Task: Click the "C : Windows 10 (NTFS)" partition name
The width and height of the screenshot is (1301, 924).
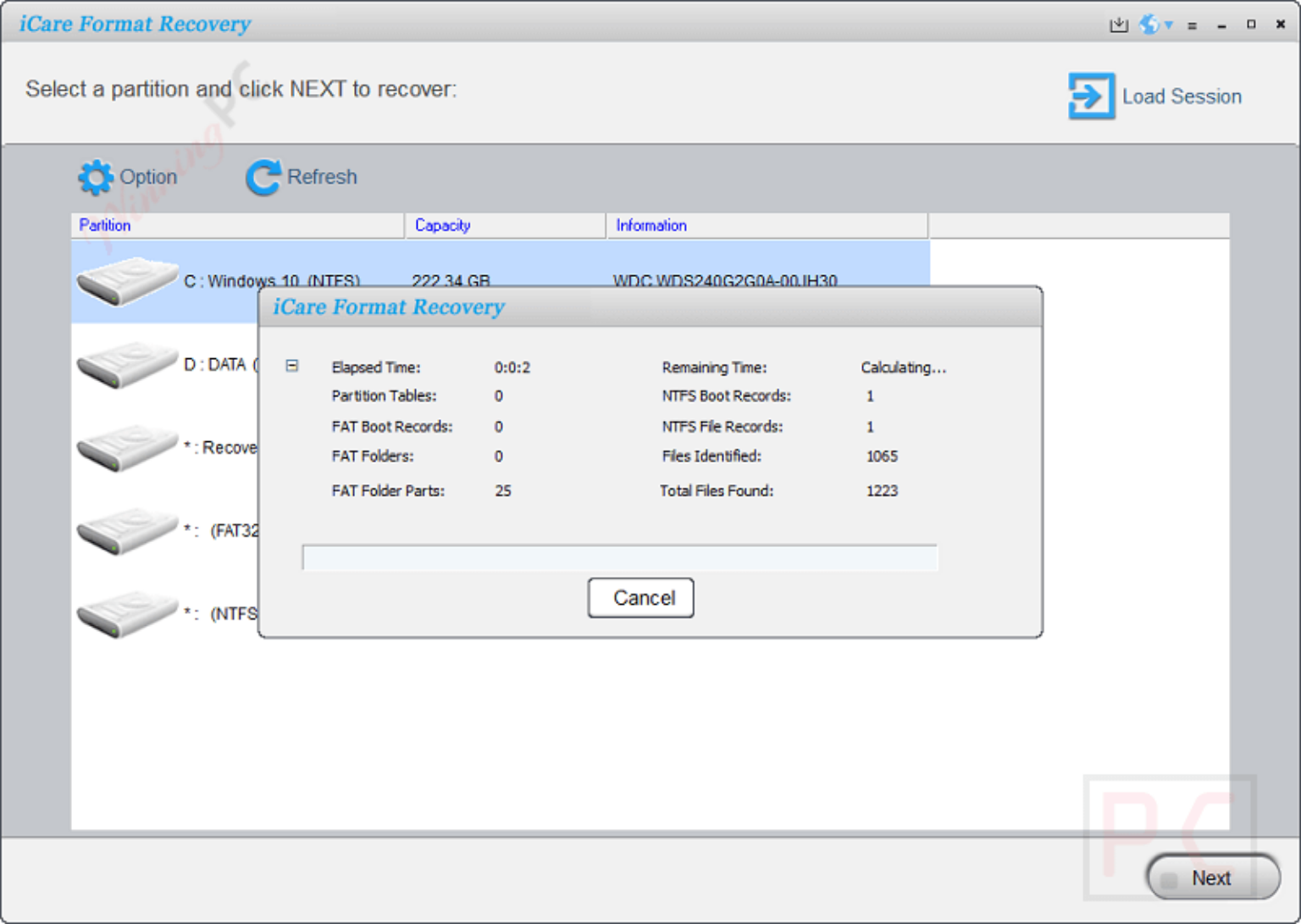Action: tap(272, 280)
